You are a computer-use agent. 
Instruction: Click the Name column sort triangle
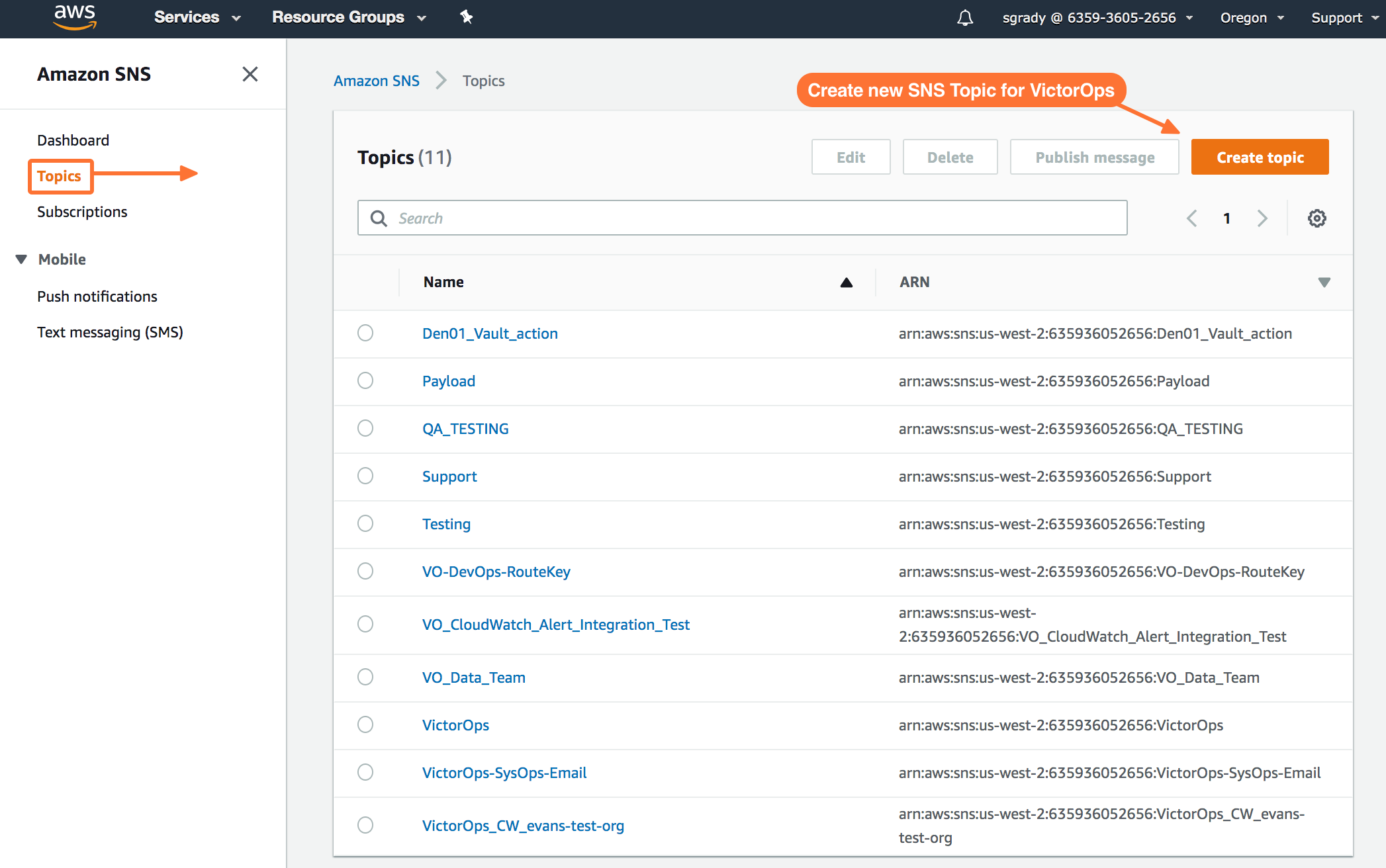pyautogui.click(x=846, y=282)
